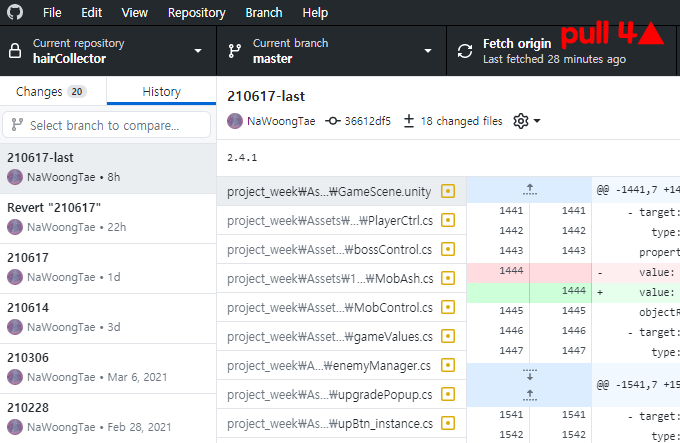Click branch icon in compare field
The height and width of the screenshot is (443, 680).
[x=17, y=125]
